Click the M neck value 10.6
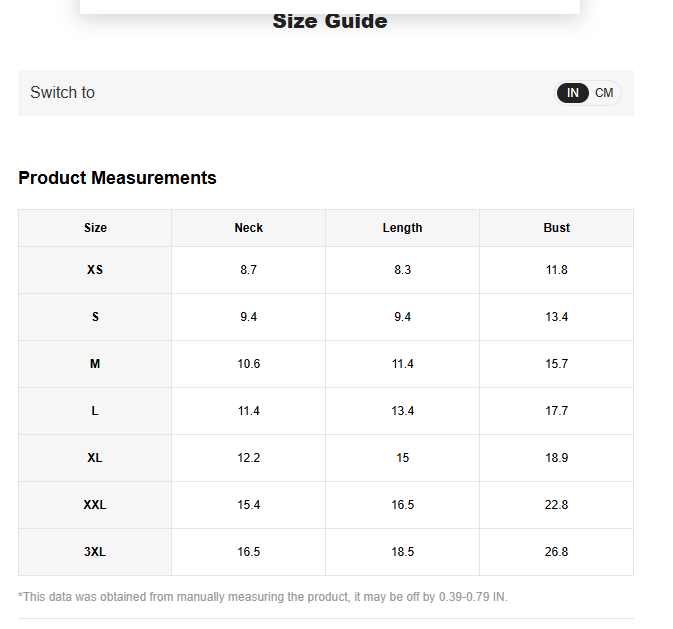Screen dimensions: 673x629 pos(248,364)
